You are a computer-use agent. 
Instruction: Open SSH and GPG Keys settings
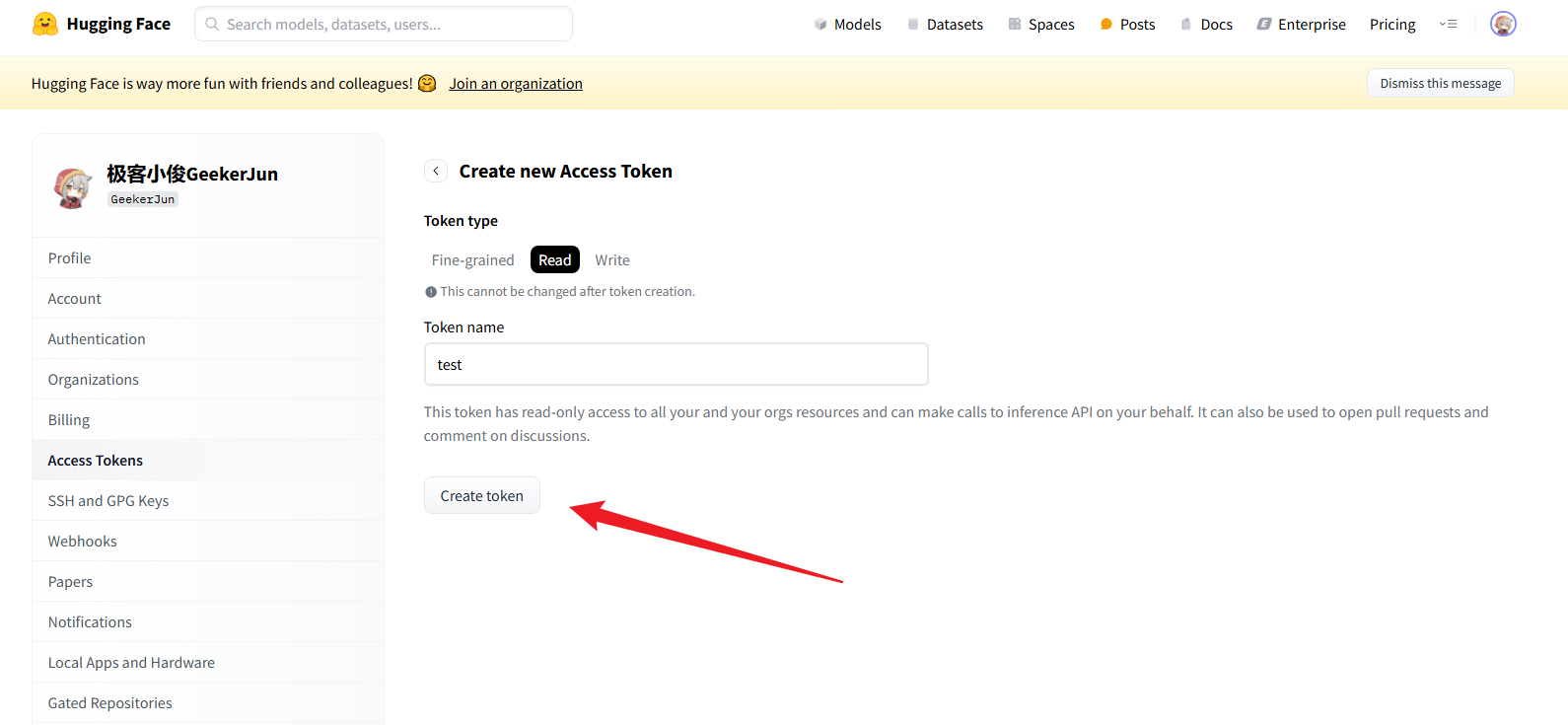208,500
